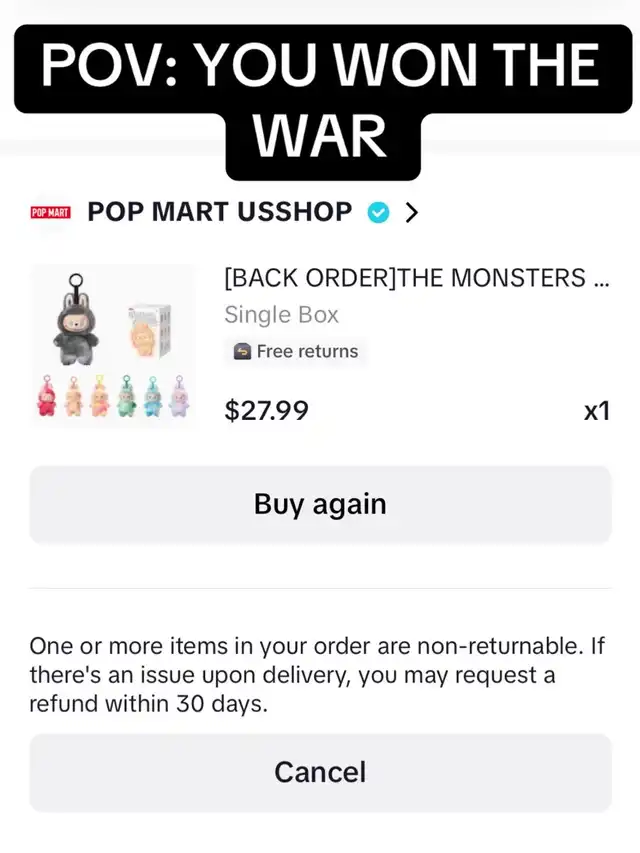Viewport: 640px width, 853px height.
Task: Tap the red figure in product thumbnail
Action: [x=46, y=397]
